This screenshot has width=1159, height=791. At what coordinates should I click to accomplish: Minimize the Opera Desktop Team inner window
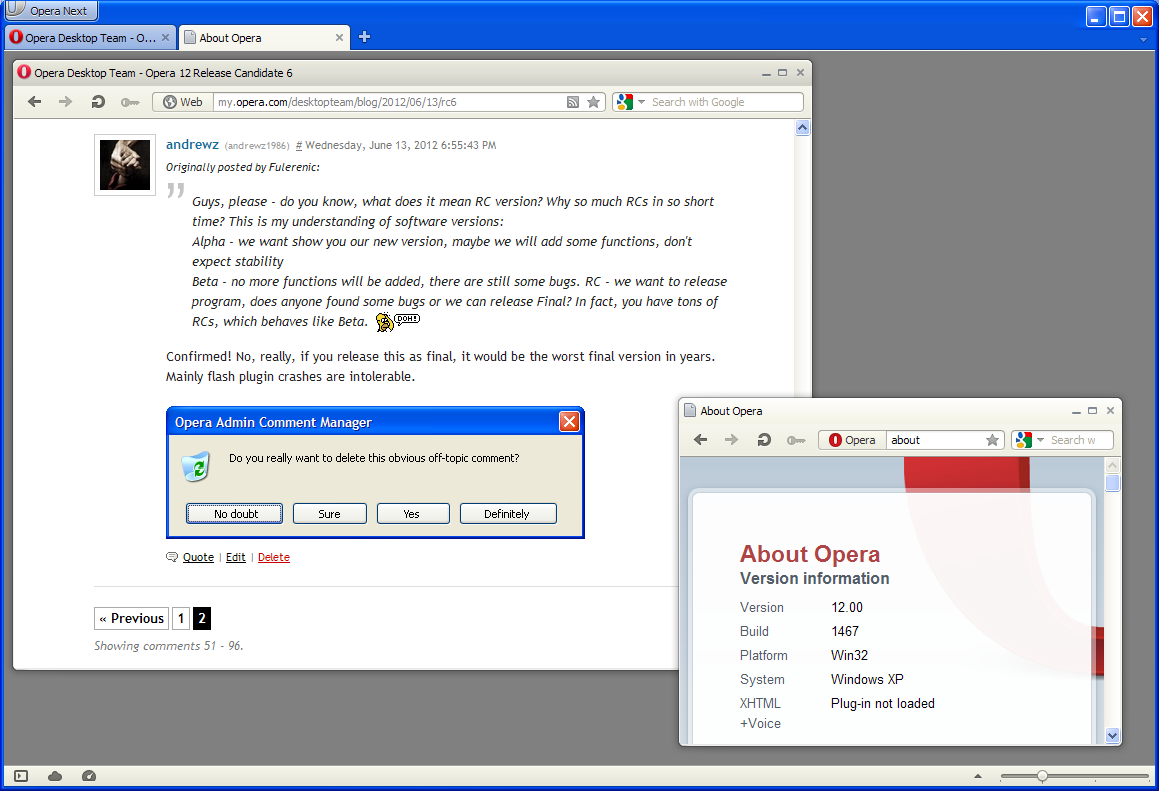[767, 73]
